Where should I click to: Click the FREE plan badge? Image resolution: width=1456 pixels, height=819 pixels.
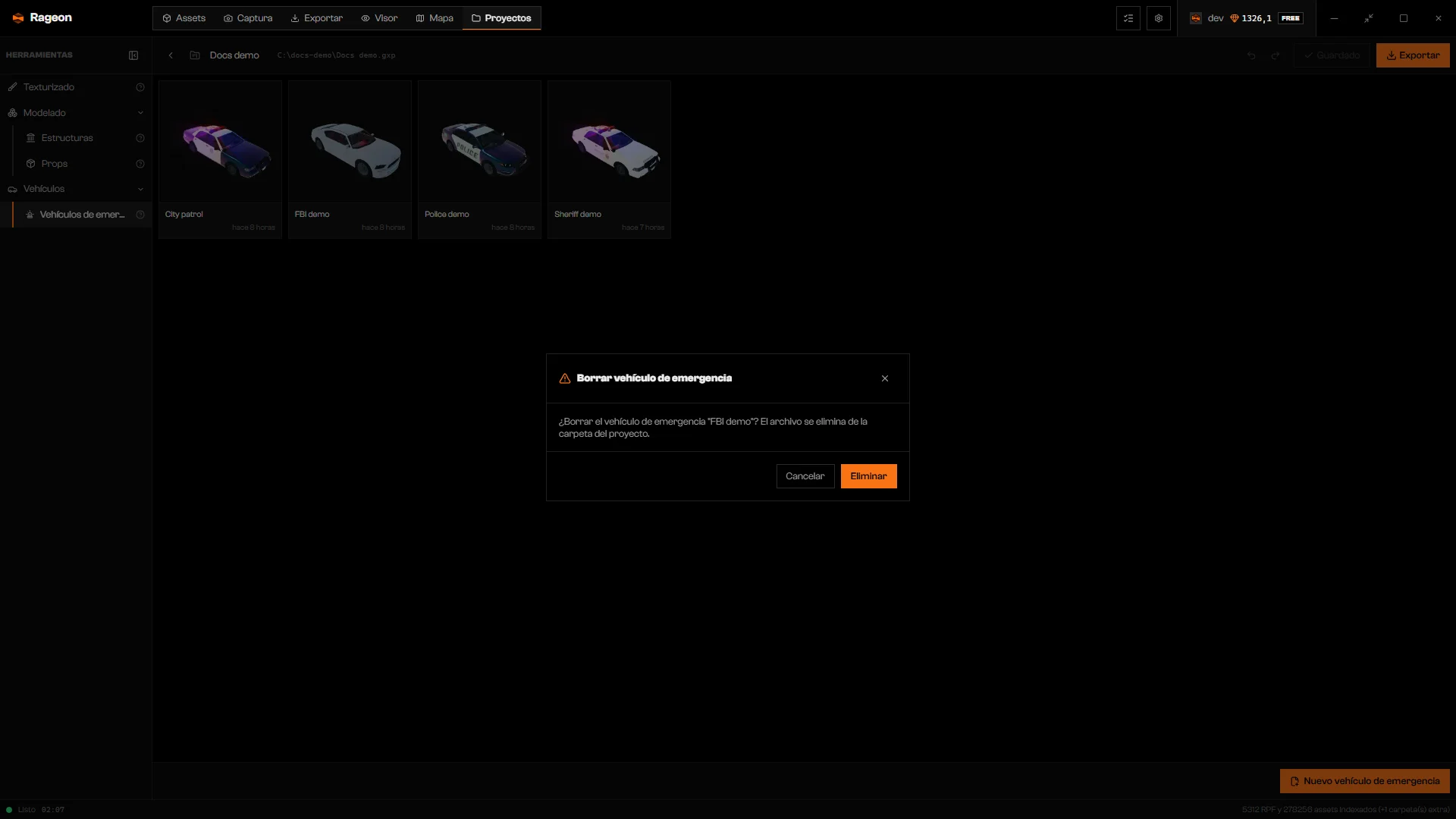click(1291, 18)
